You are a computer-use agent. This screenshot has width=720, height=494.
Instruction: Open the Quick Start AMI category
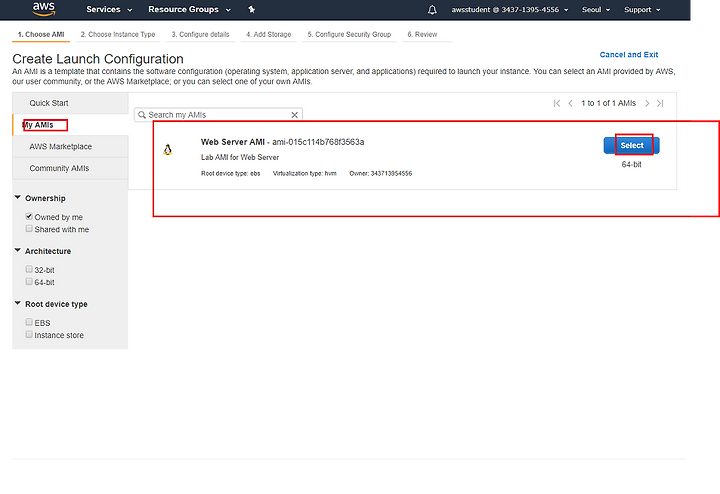point(70,103)
